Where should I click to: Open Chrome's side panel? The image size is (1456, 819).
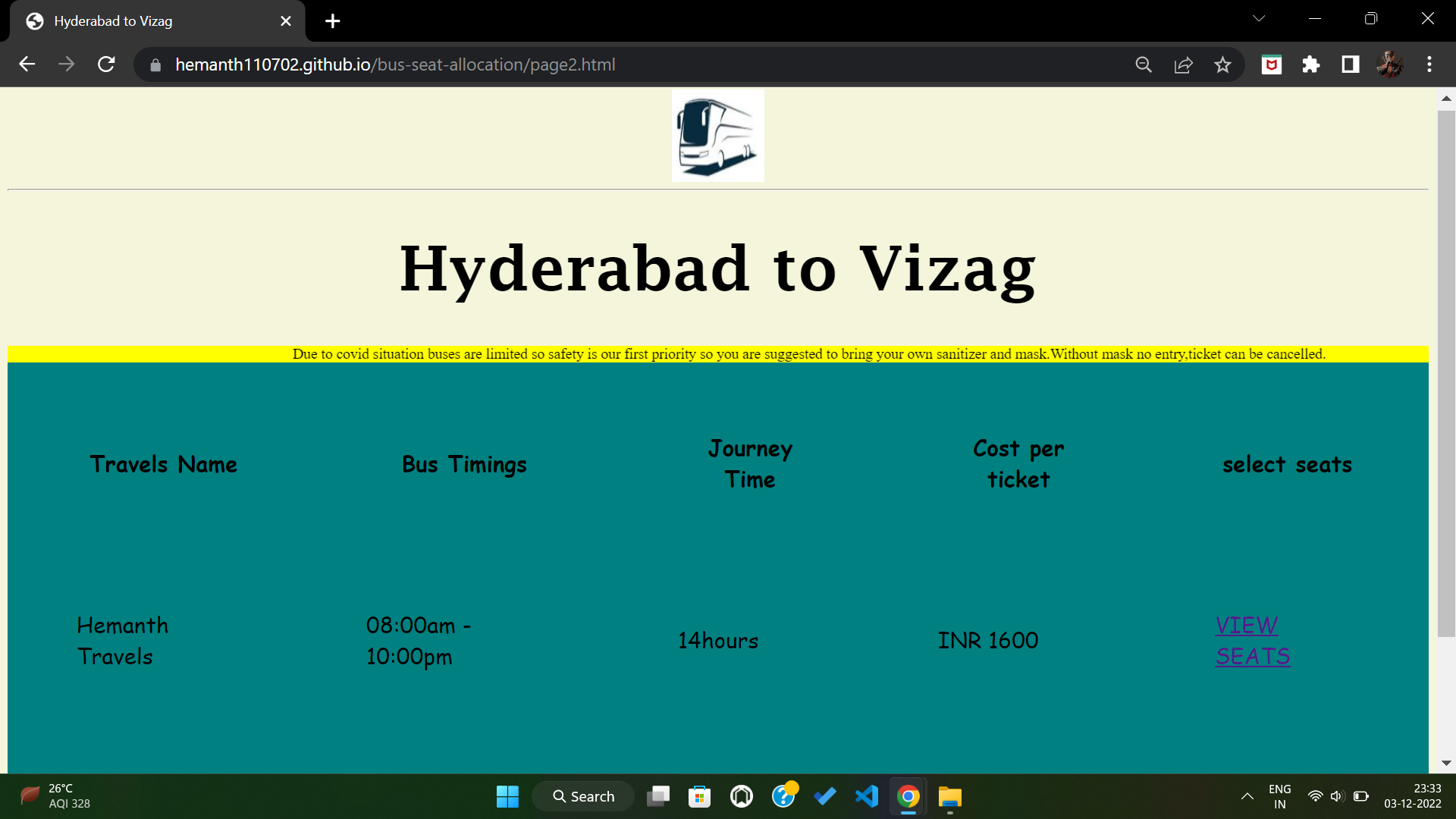(x=1350, y=64)
